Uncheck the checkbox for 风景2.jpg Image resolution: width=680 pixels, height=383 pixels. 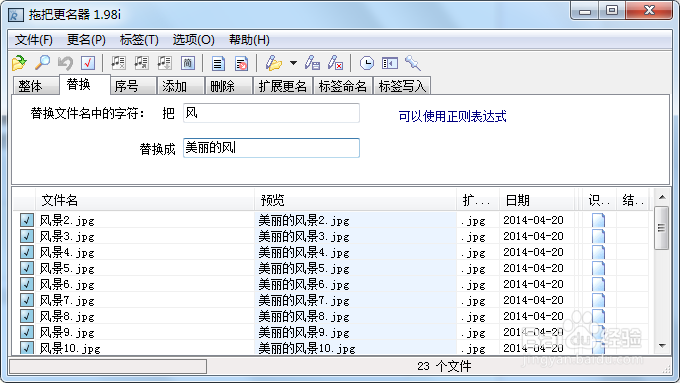tap(27, 220)
